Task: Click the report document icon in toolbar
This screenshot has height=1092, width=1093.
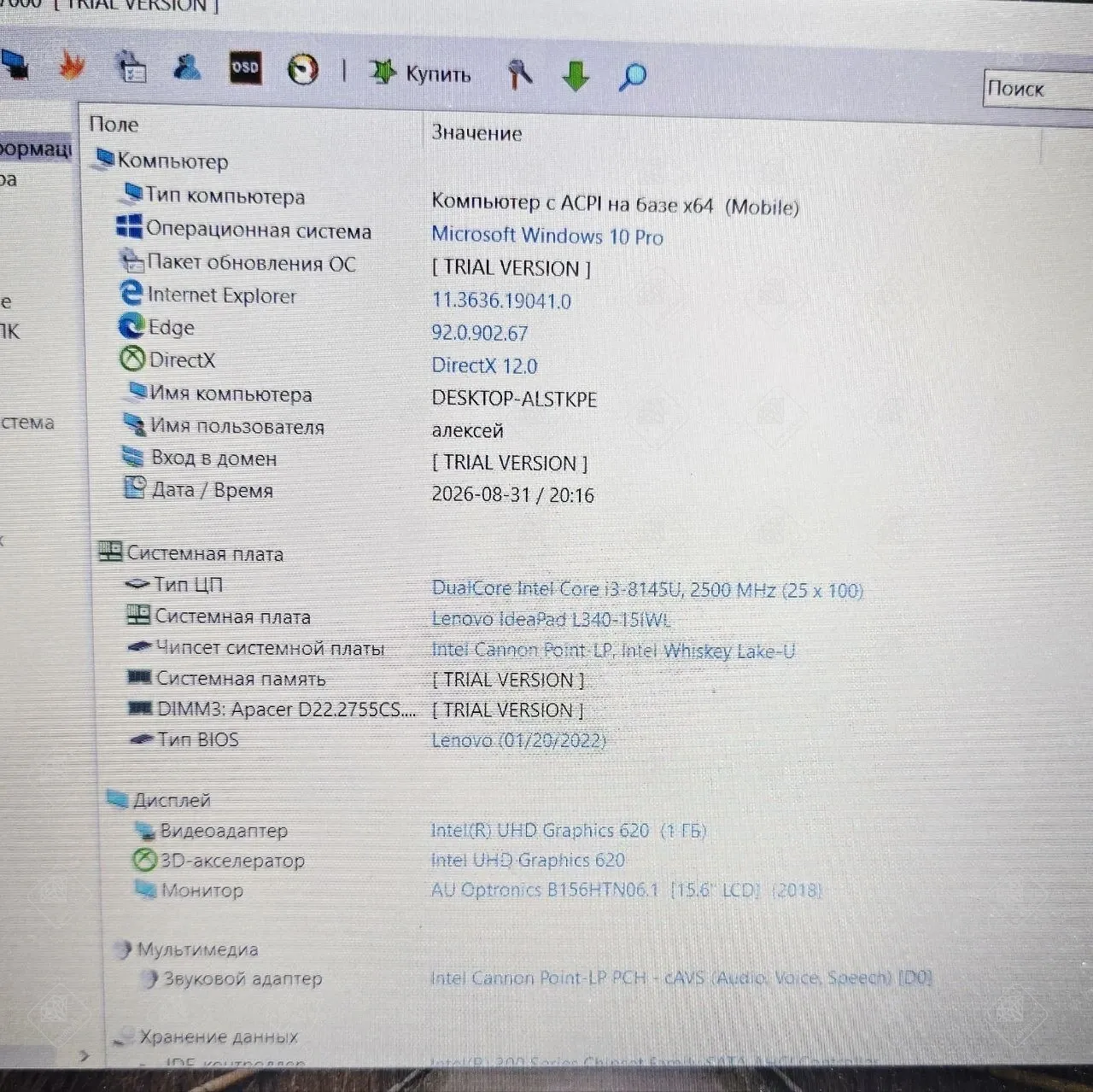Action: click(131, 67)
